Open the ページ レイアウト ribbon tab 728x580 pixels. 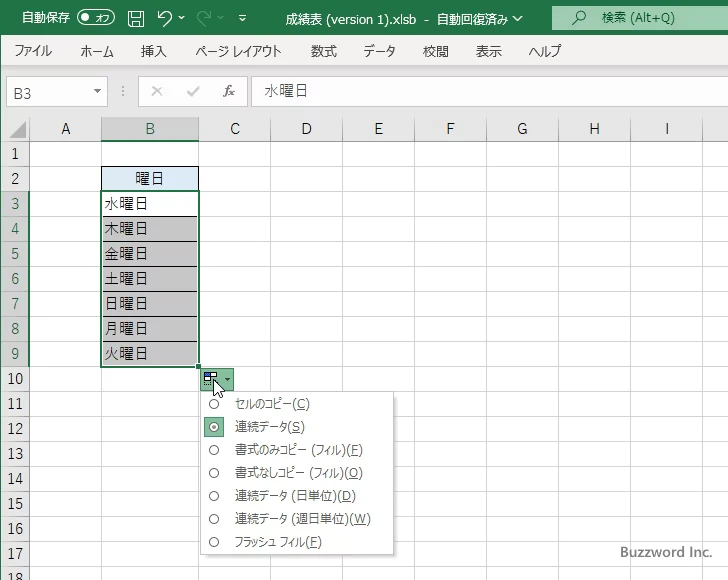(x=238, y=51)
